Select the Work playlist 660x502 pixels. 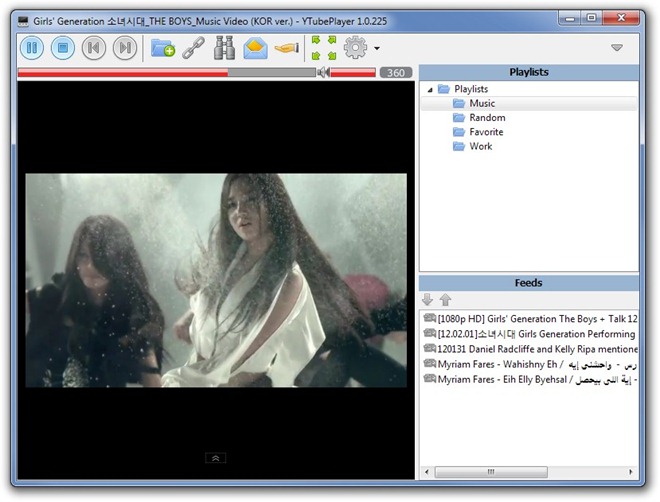tap(481, 146)
